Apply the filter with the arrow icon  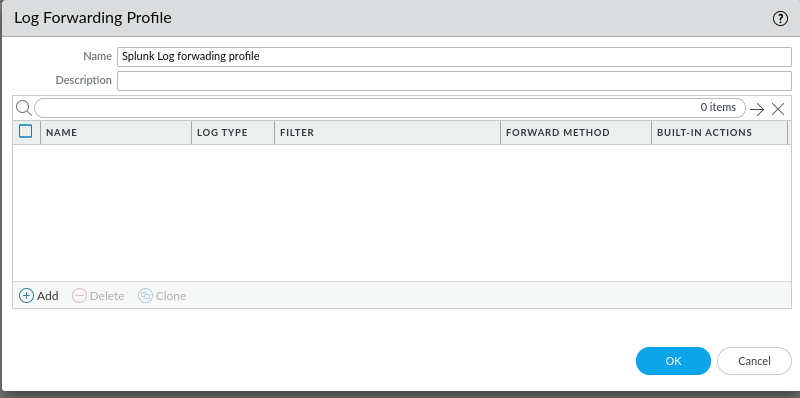pyautogui.click(x=757, y=109)
